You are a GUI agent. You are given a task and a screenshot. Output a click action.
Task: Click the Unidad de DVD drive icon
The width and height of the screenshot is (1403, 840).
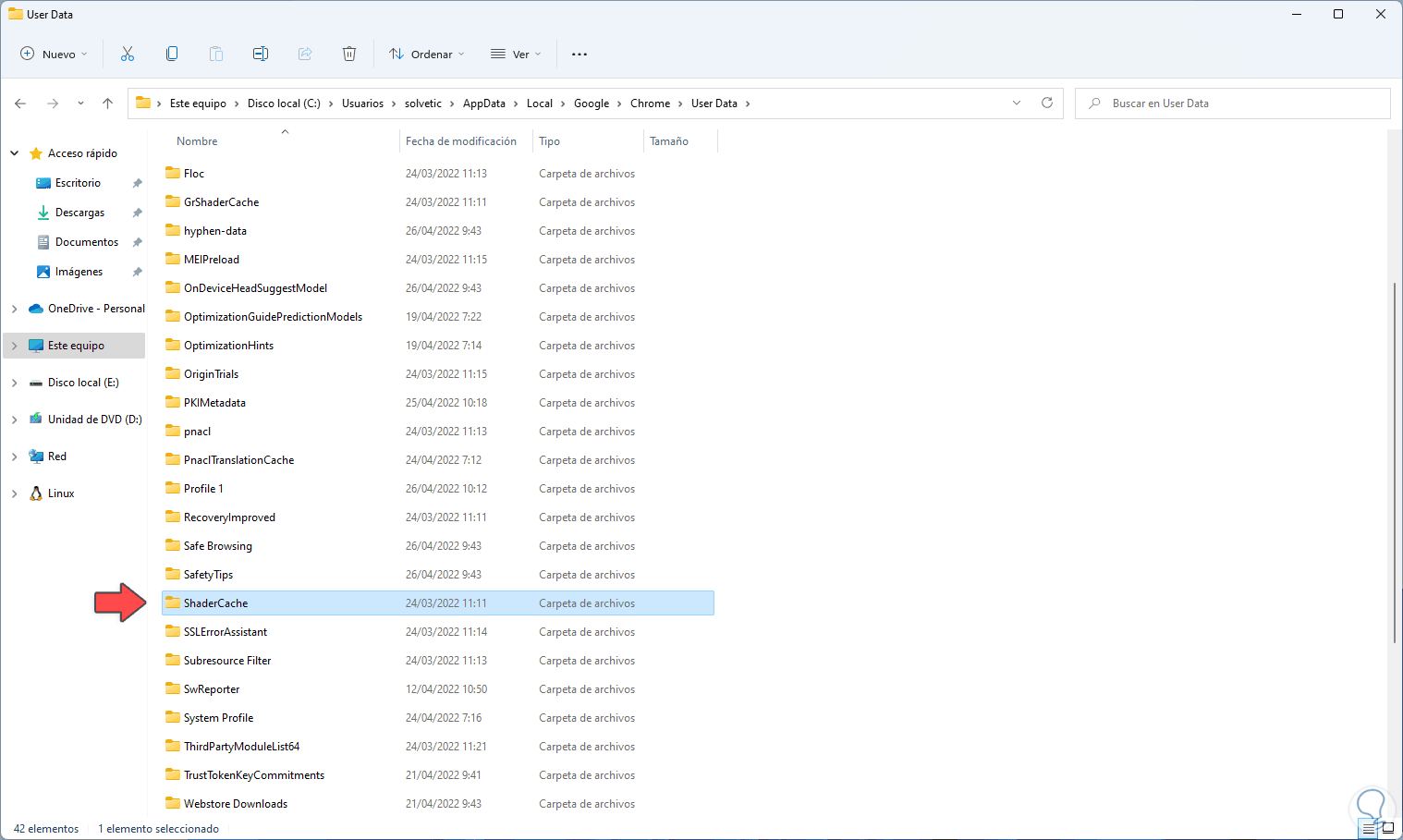[x=36, y=420]
